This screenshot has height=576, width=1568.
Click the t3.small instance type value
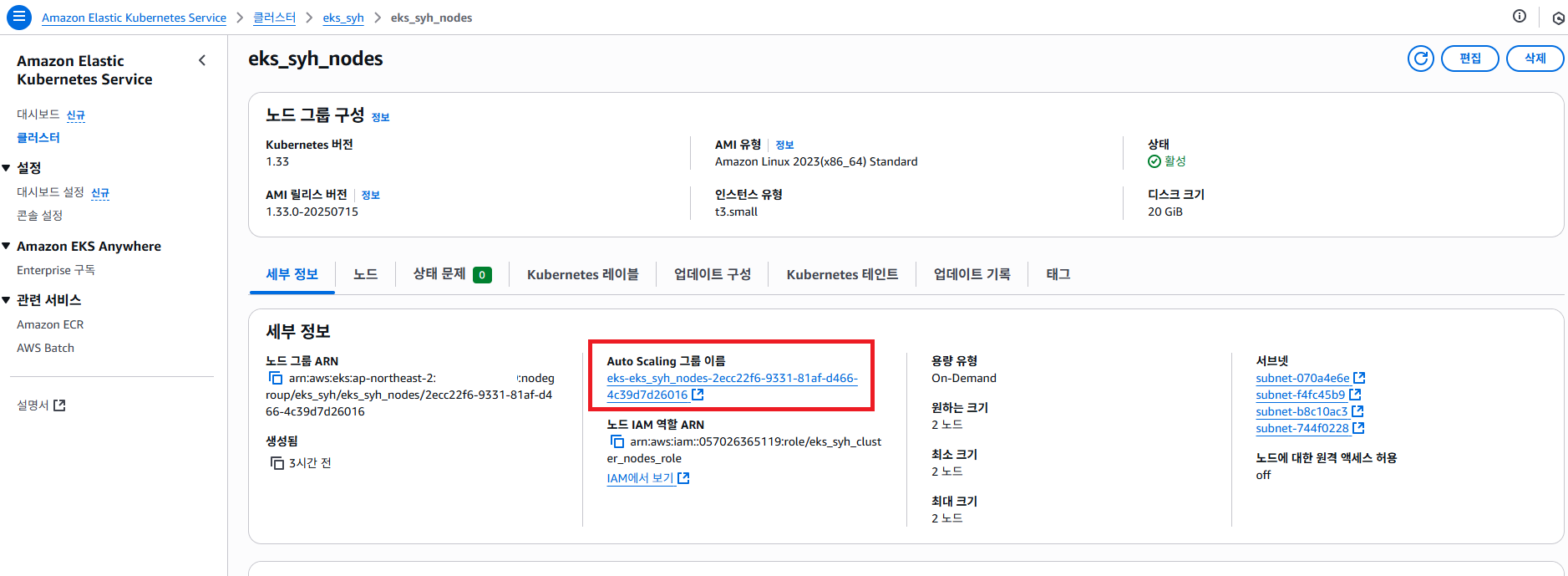(x=736, y=212)
